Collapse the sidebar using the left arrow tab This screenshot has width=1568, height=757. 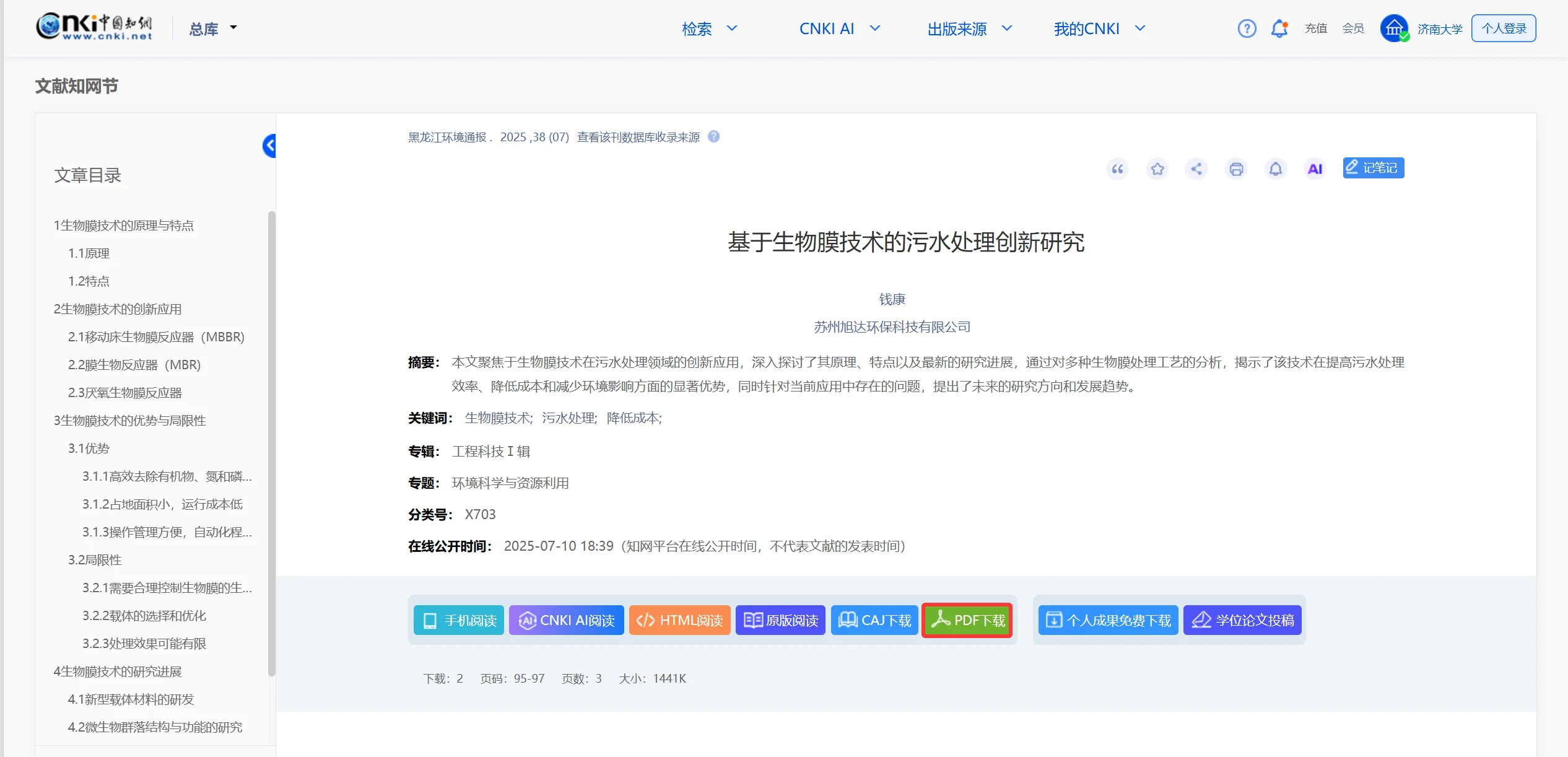[269, 146]
